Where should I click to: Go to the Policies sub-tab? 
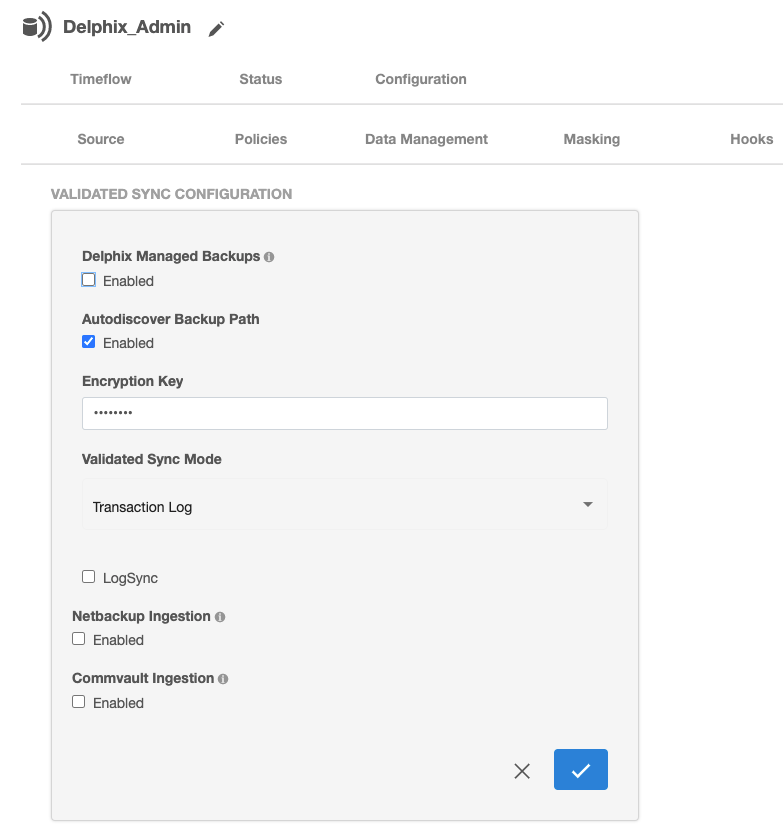(260, 139)
